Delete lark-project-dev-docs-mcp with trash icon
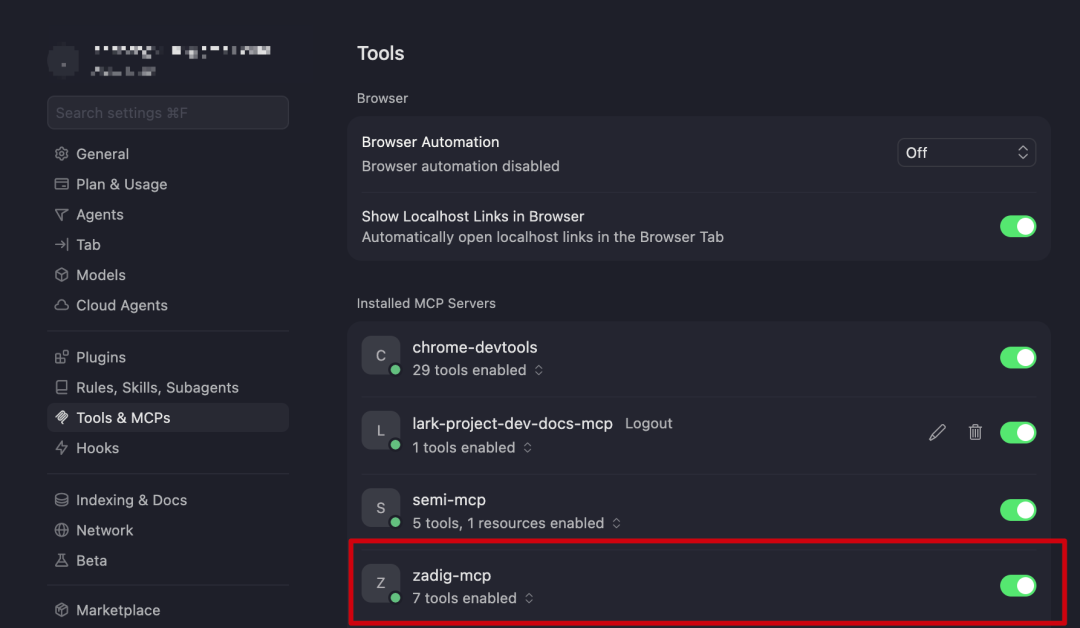Viewport: 1080px width, 628px height. tap(975, 432)
